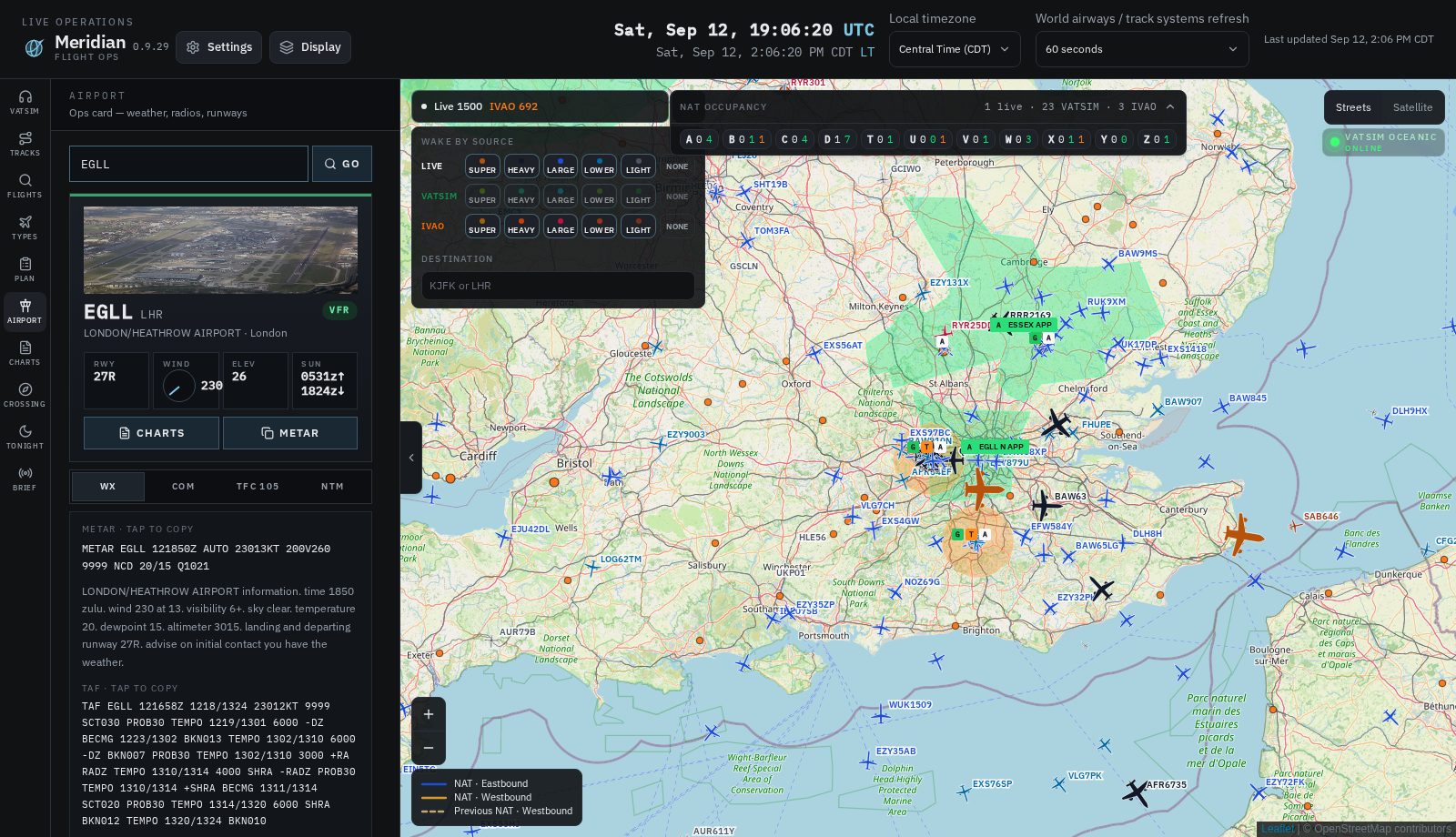The width and height of the screenshot is (1456, 837).
Task: Collapse the side panel with arrow handle
Action: pyautogui.click(x=411, y=458)
